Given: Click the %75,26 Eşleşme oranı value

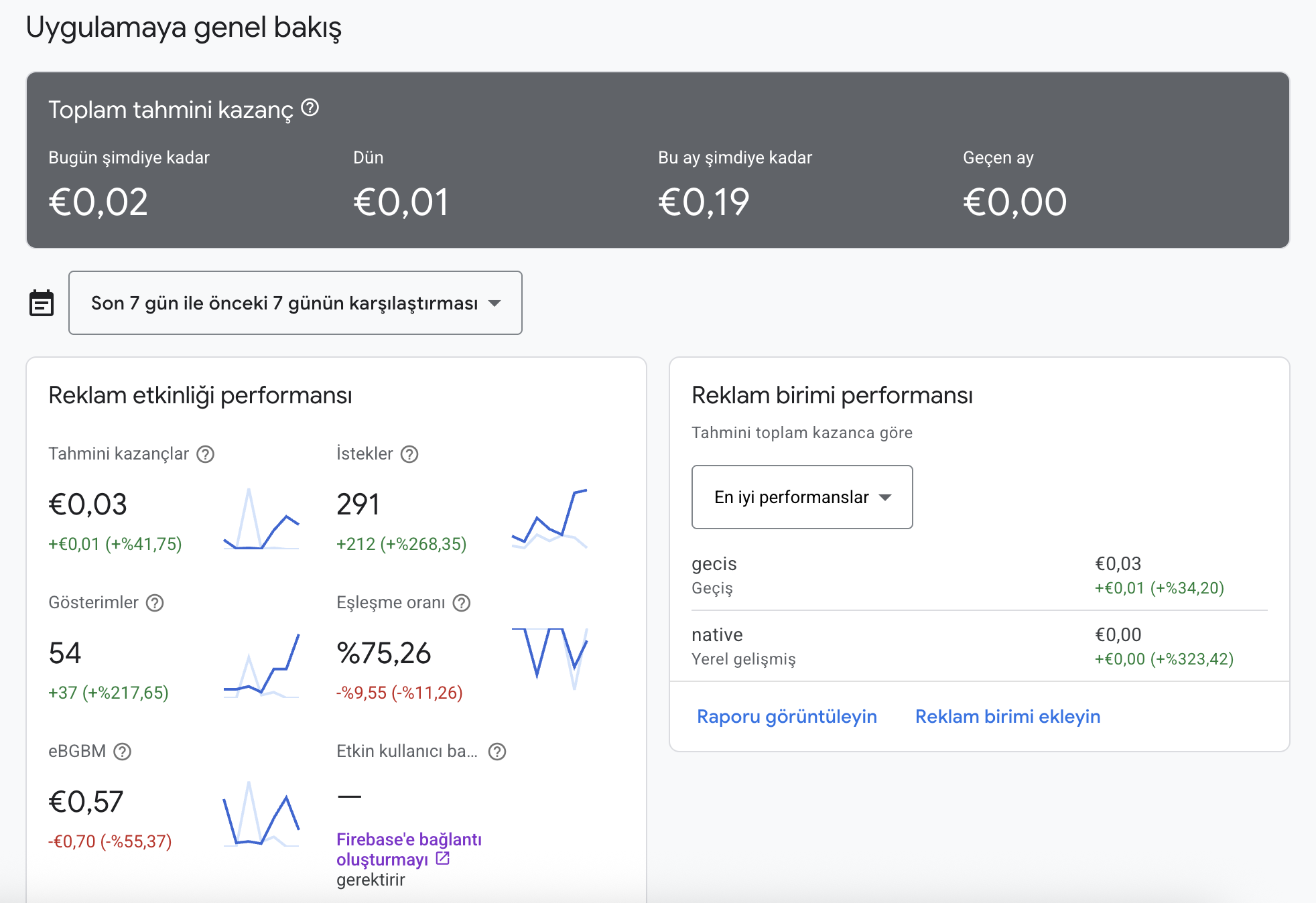Looking at the screenshot, I should pos(384,653).
